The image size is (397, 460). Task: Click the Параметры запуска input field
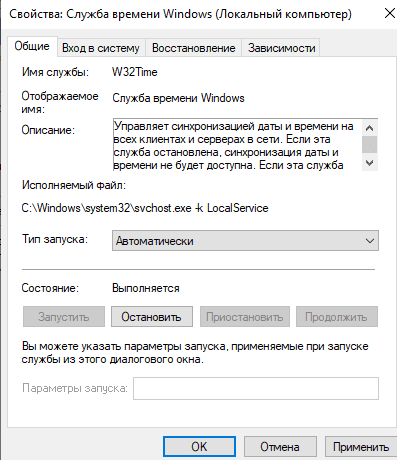coord(256,388)
